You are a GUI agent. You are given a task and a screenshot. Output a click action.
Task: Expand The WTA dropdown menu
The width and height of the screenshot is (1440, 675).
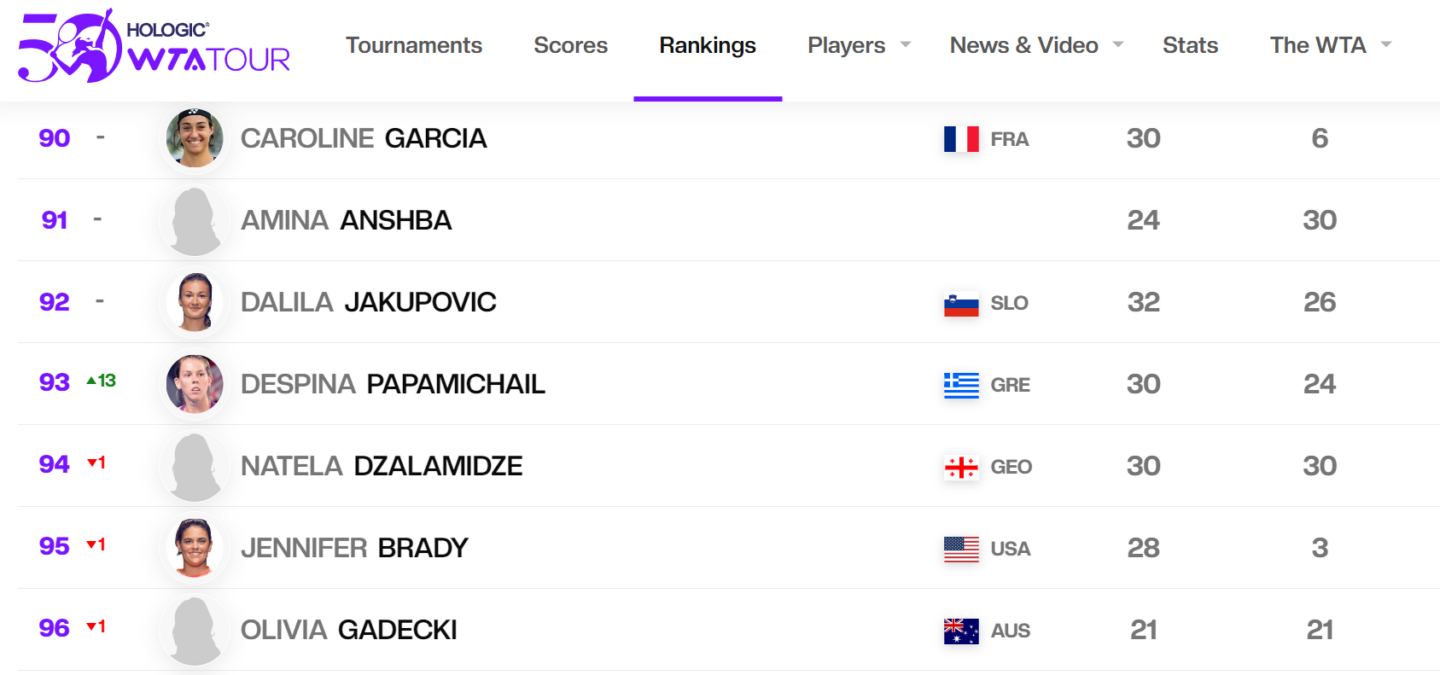point(1386,45)
